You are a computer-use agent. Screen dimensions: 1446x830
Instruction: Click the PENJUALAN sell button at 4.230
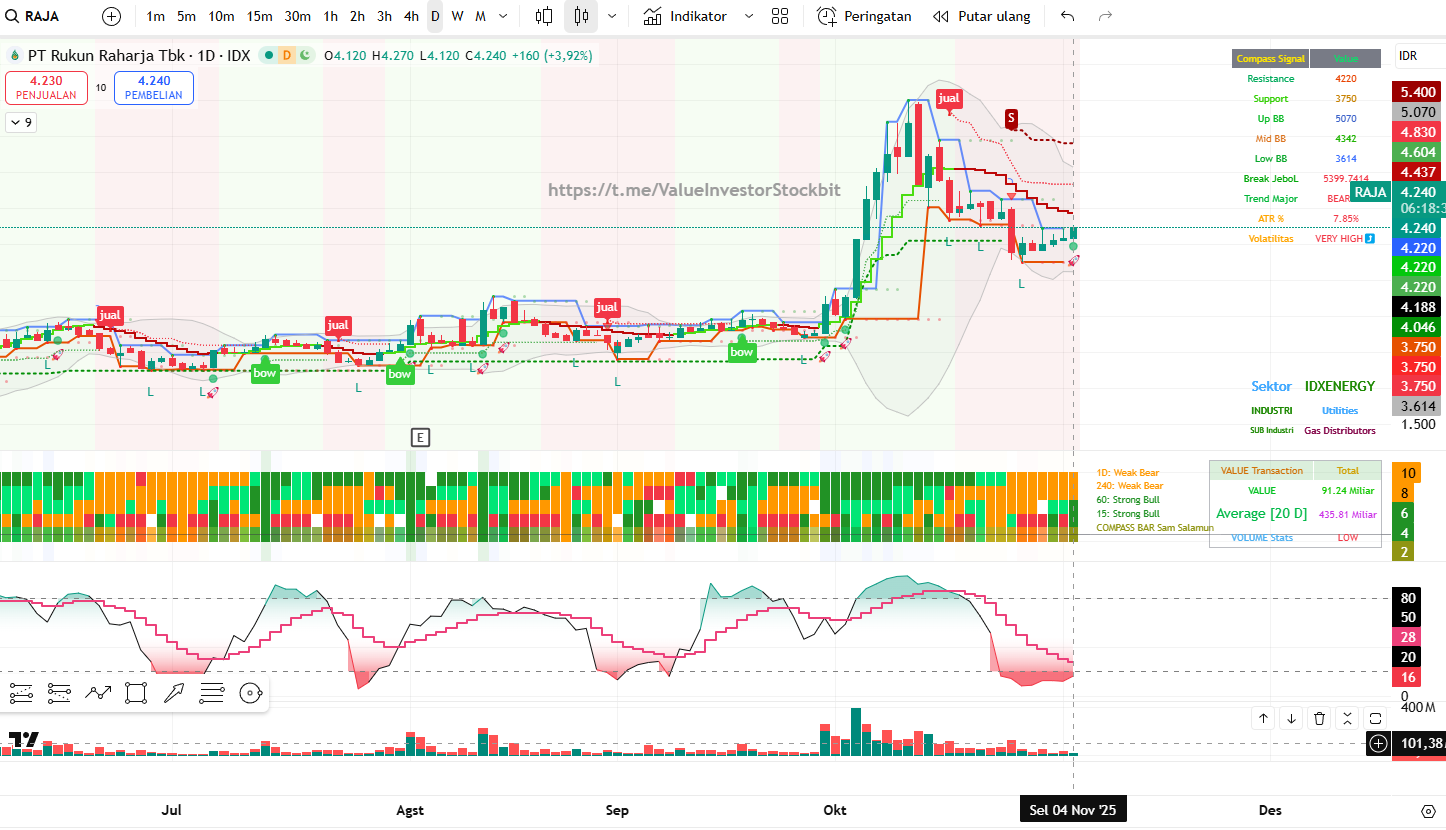pos(46,88)
